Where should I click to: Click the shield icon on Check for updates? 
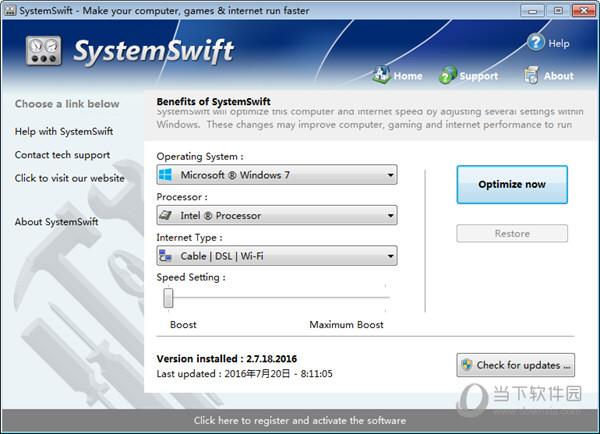click(466, 365)
